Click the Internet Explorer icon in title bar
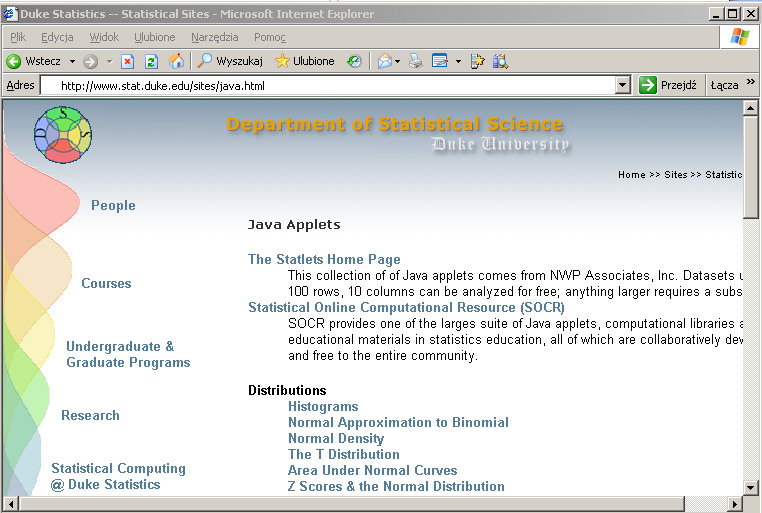This screenshot has width=762, height=513. [x=10, y=14]
